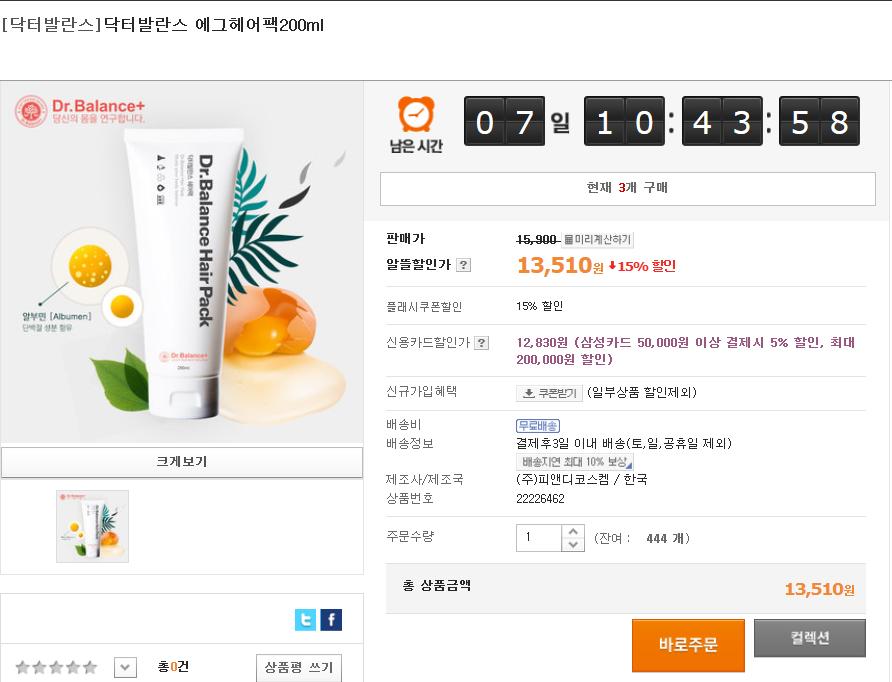Click help icon beside 알뜰할인가
This screenshot has width=892, height=682.
[464, 265]
